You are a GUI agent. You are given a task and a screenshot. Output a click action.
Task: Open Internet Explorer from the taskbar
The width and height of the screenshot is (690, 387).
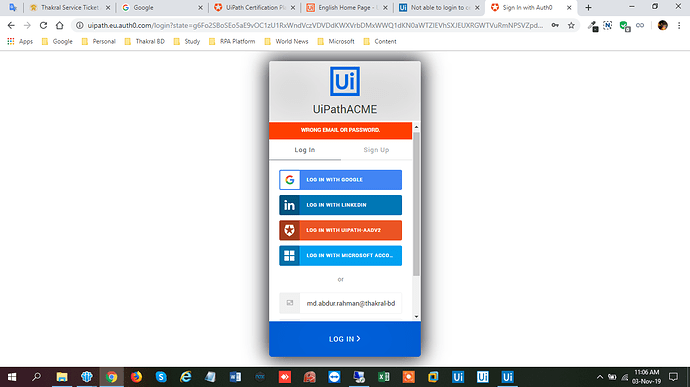pyautogui.click(x=186, y=377)
